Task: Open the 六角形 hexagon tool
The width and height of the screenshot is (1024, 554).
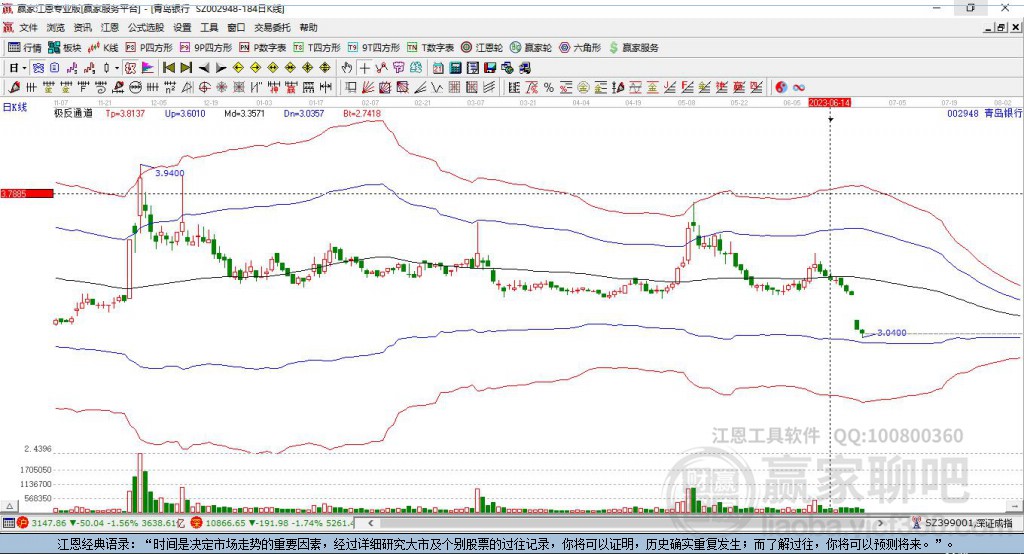Action: pyautogui.click(x=580, y=48)
